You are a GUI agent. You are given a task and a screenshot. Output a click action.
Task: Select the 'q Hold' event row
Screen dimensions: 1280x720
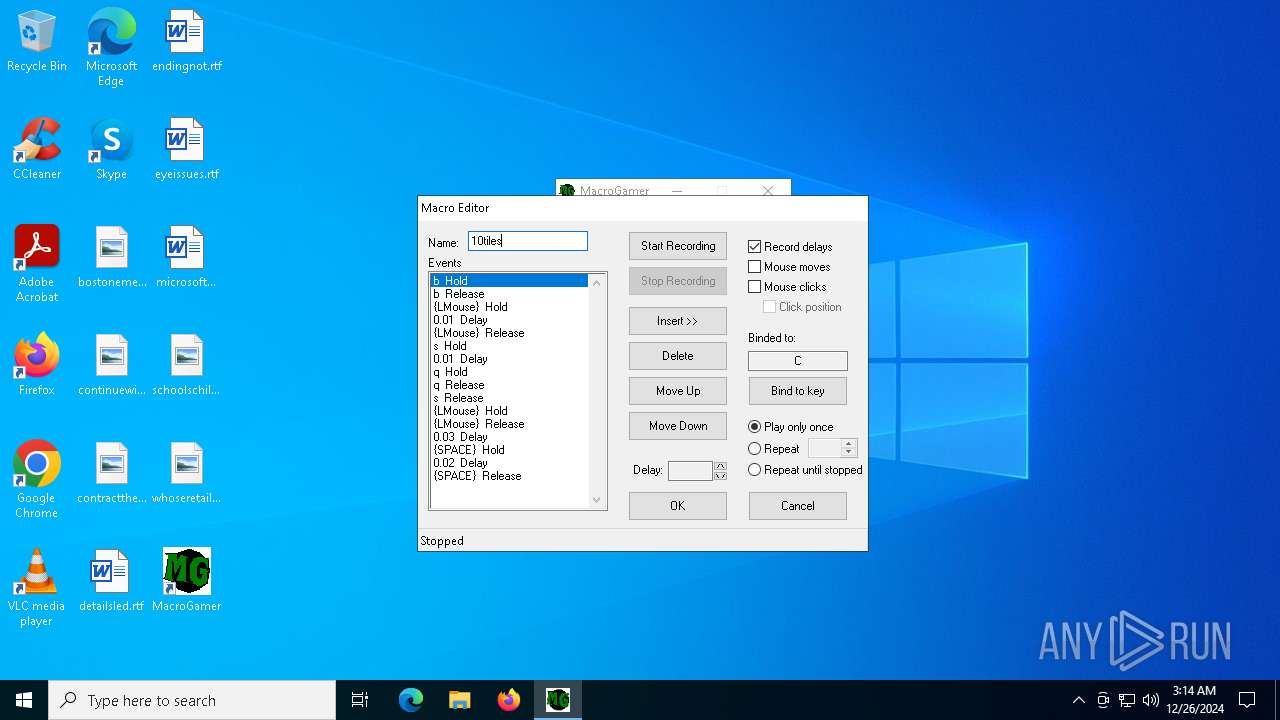pyautogui.click(x=510, y=372)
